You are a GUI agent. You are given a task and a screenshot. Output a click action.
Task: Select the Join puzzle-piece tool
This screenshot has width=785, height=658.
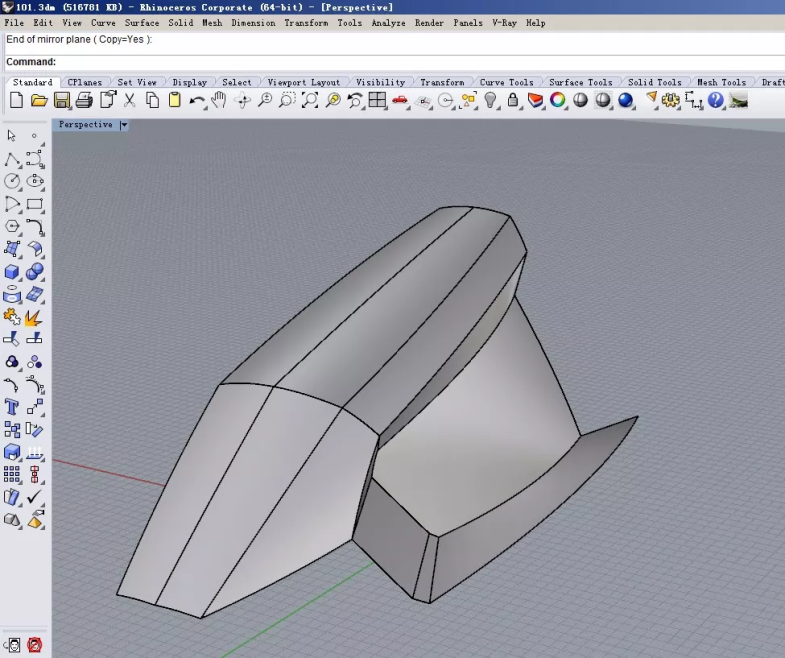point(12,317)
